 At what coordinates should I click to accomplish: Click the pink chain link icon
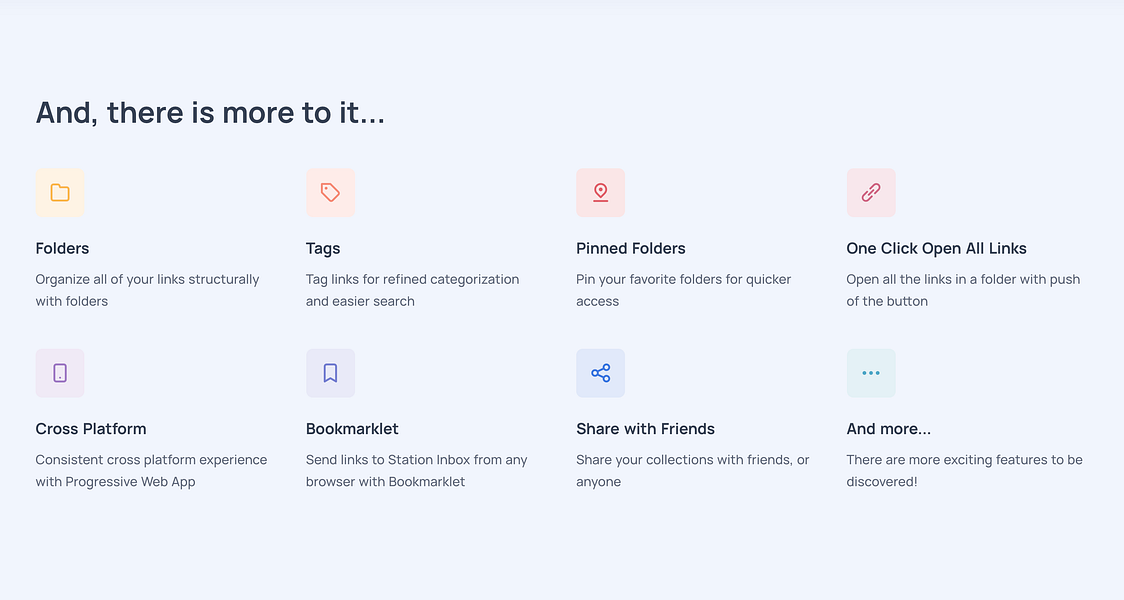point(871,193)
